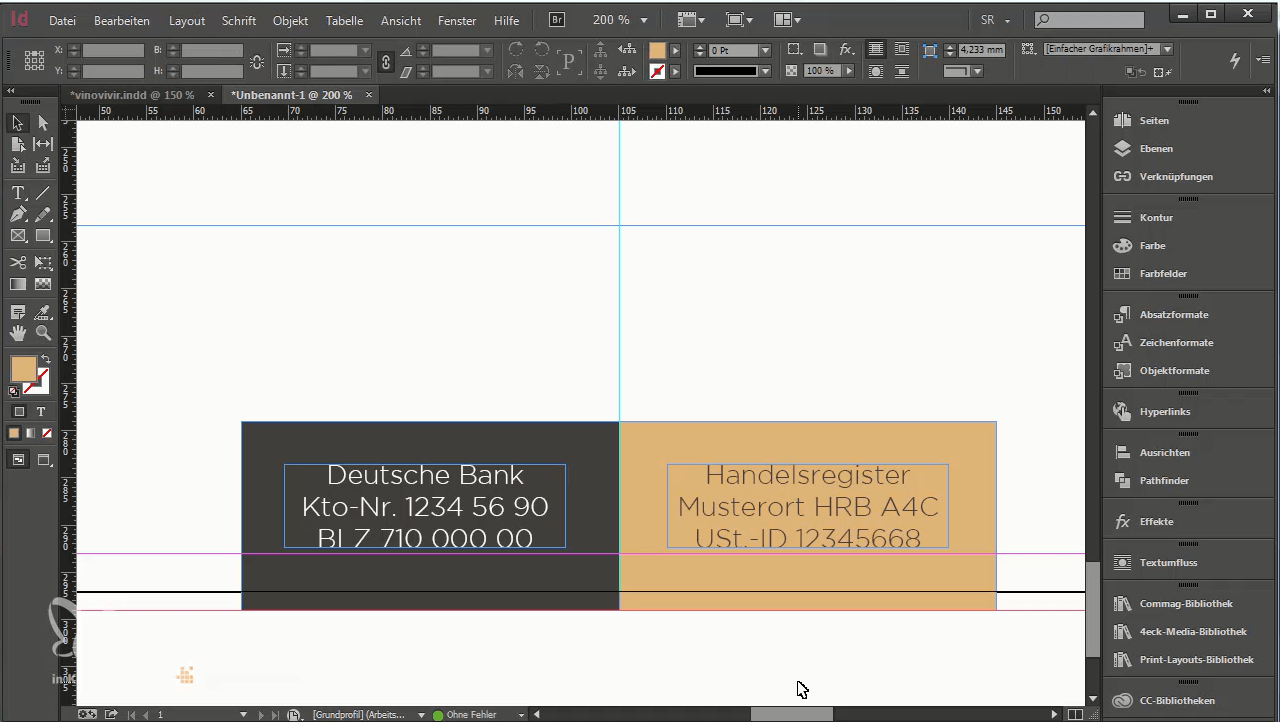Image resolution: width=1280 pixels, height=722 pixels.
Task: Open the Objekt menu
Action: (x=291, y=20)
